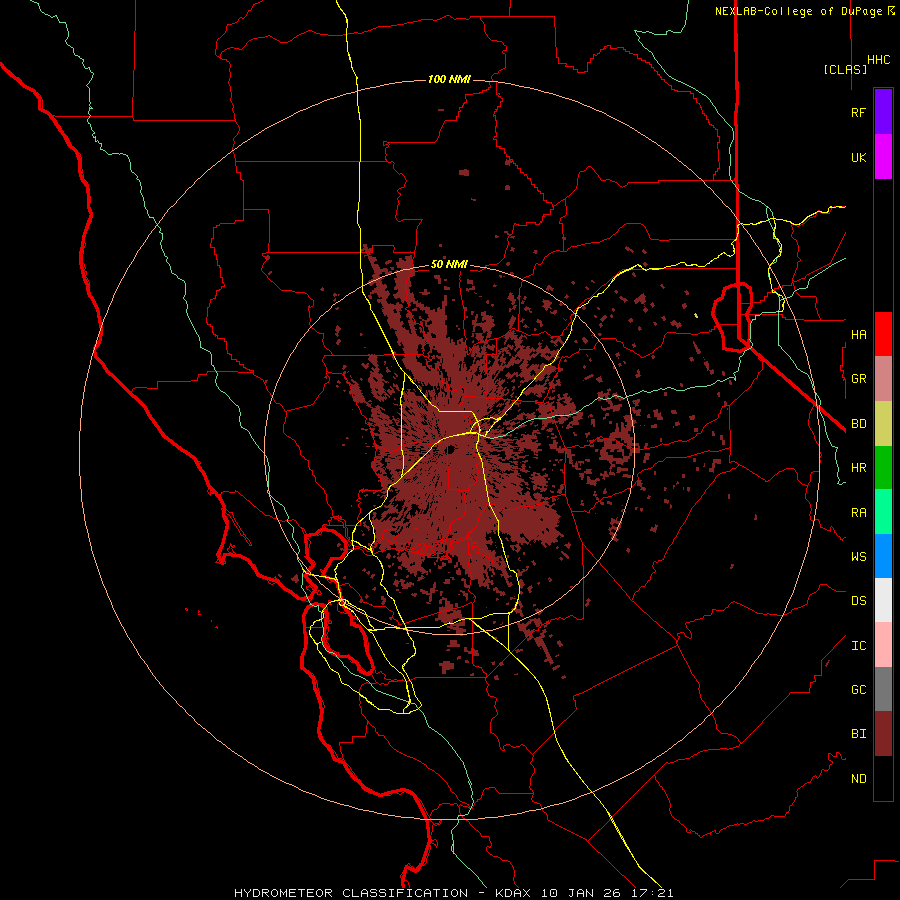Click the GR legend label

coord(858,379)
